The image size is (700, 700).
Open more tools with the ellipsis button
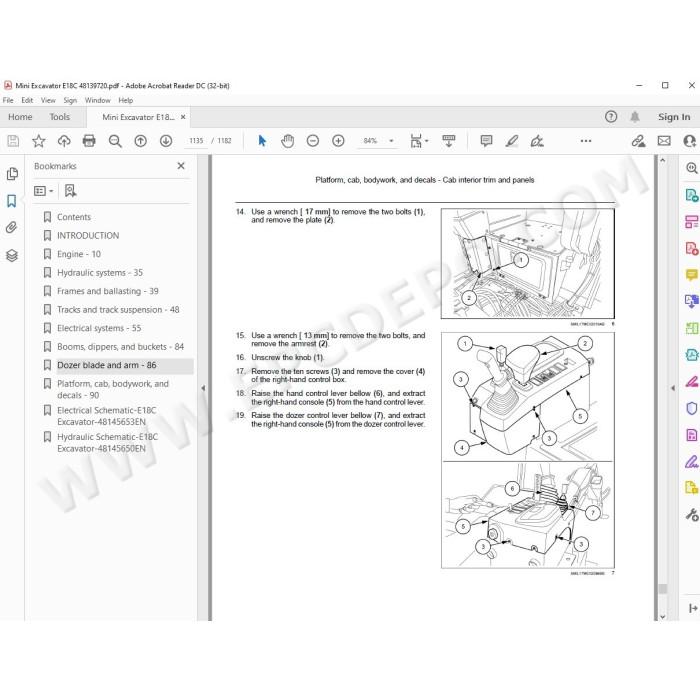tap(586, 141)
